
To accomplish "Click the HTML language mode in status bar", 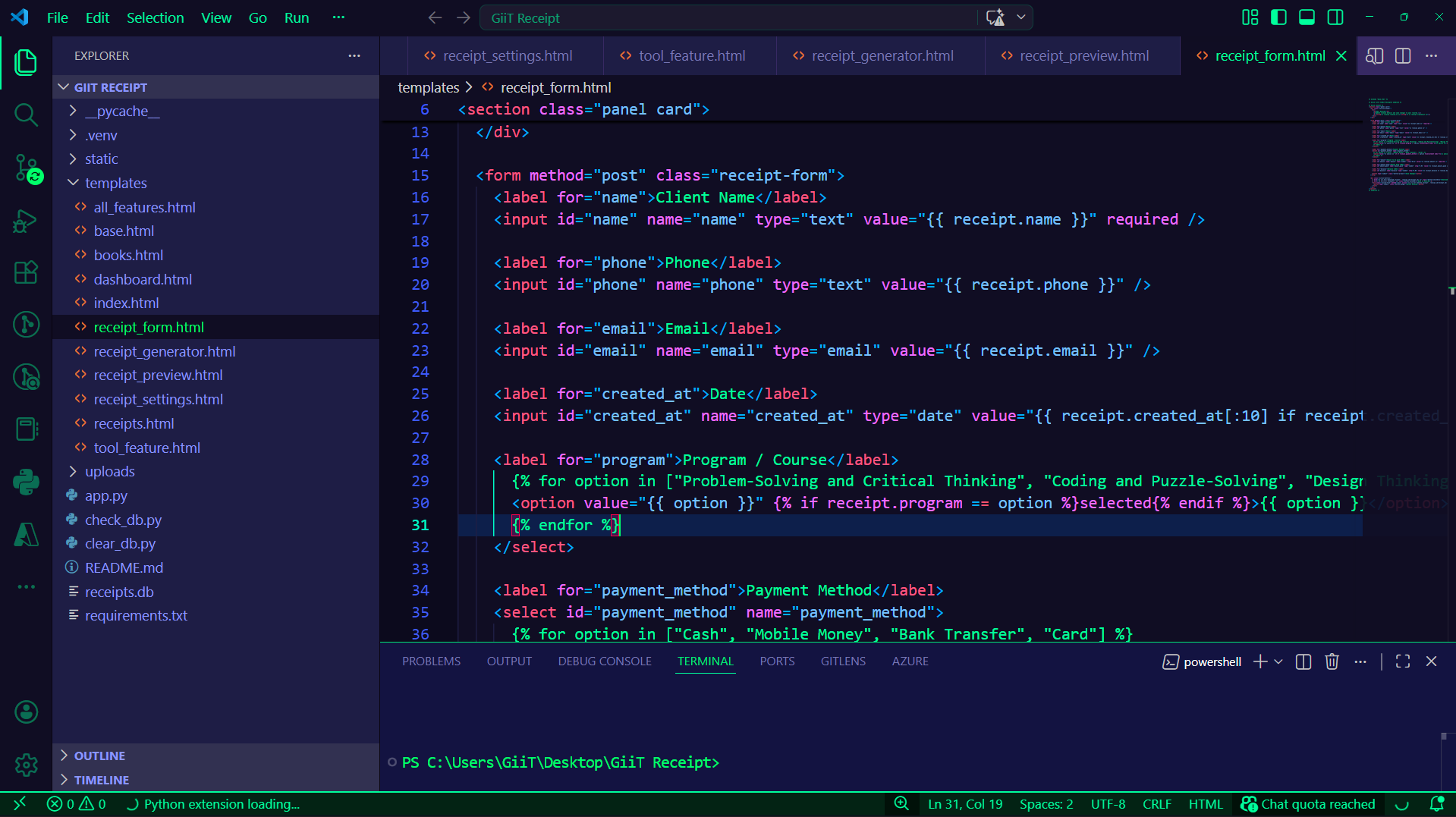I will click(x=1206, y=804).
